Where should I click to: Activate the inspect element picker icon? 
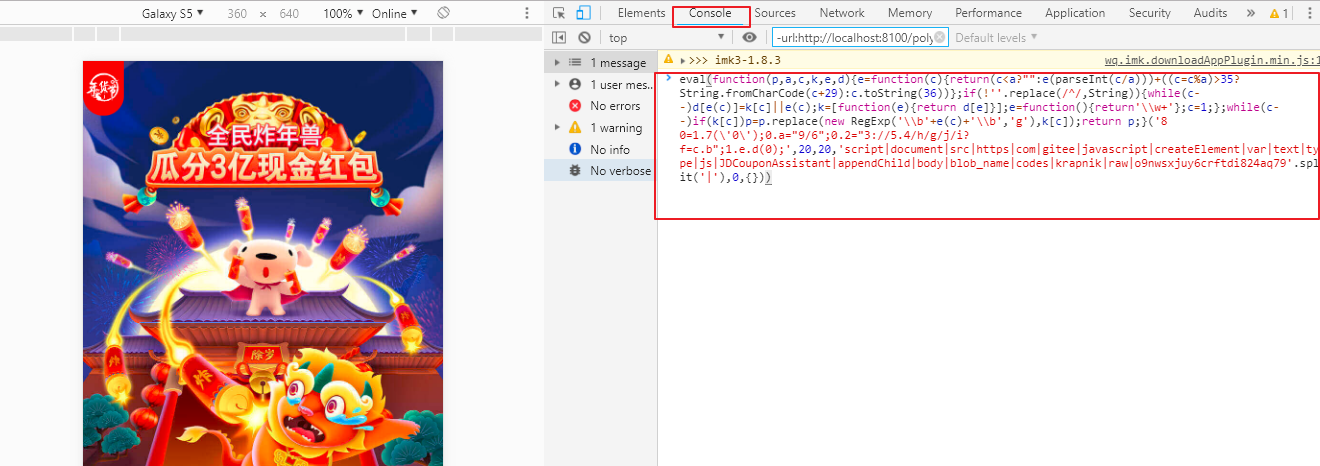559,13
